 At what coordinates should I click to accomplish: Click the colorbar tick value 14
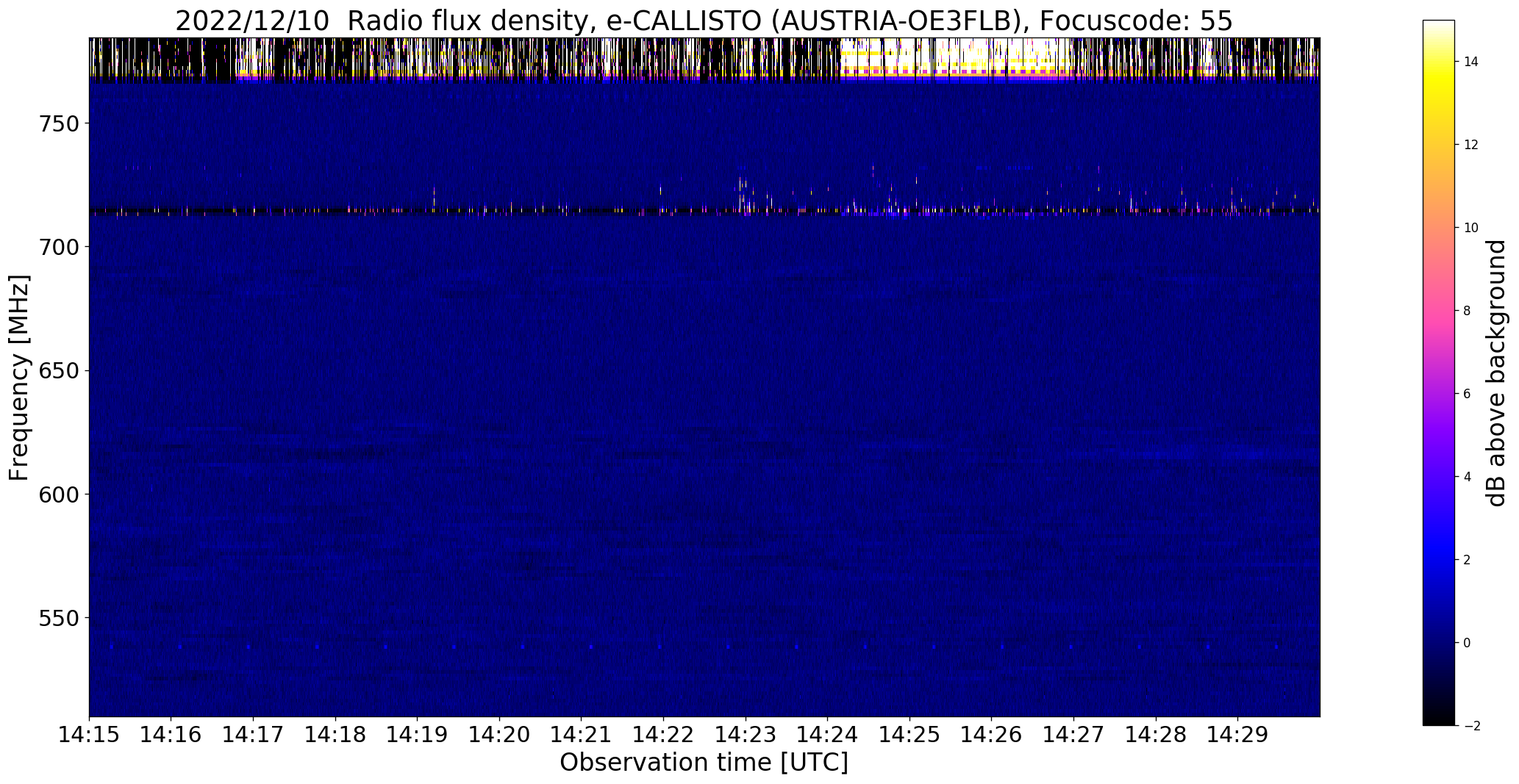1471,62
